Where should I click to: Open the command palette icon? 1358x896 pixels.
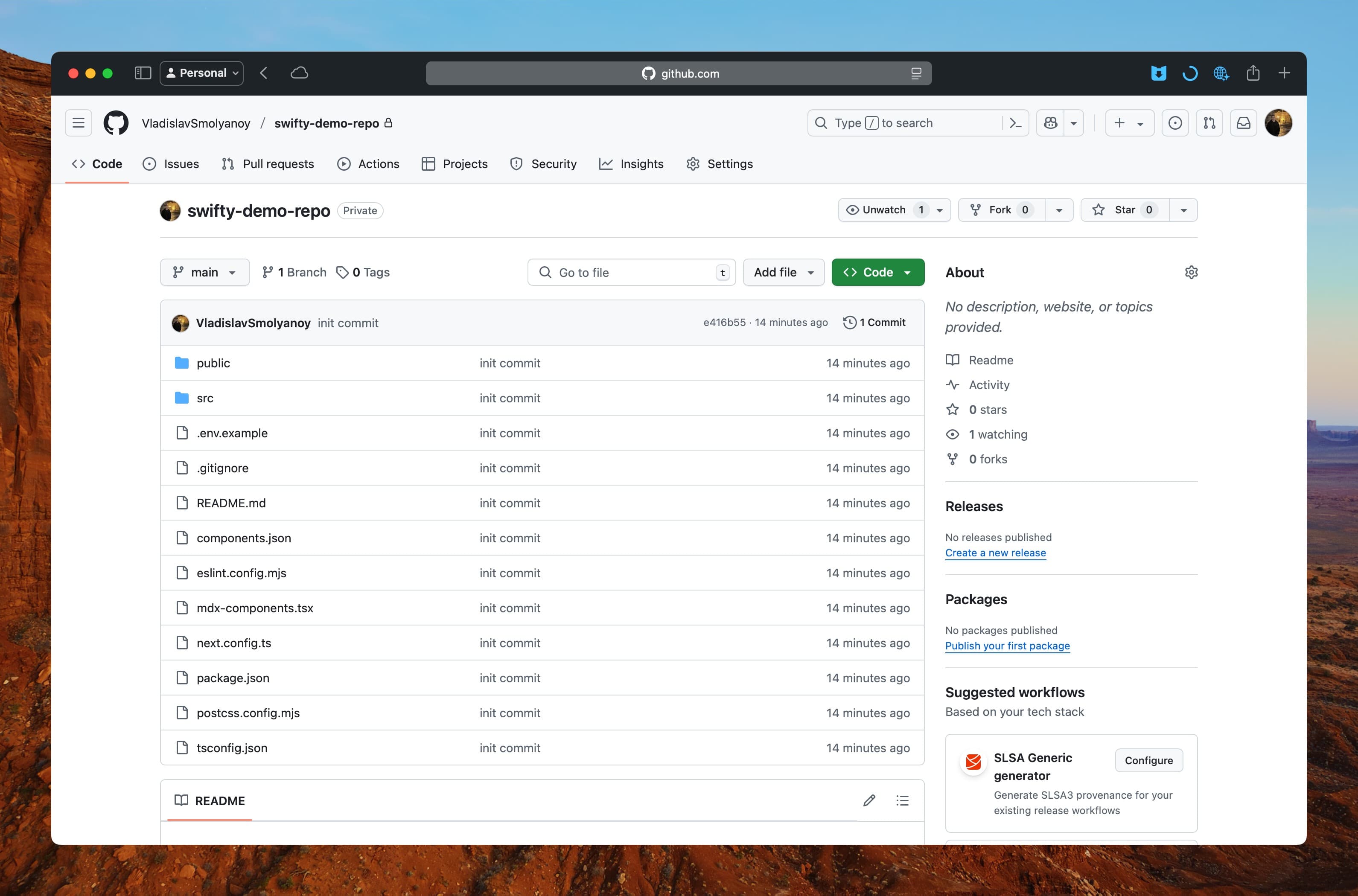[1015, 123]
